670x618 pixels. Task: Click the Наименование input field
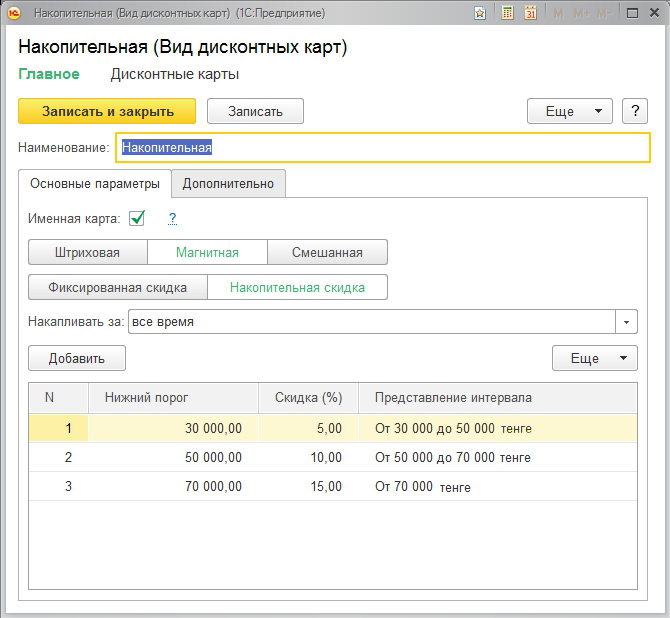383,147
